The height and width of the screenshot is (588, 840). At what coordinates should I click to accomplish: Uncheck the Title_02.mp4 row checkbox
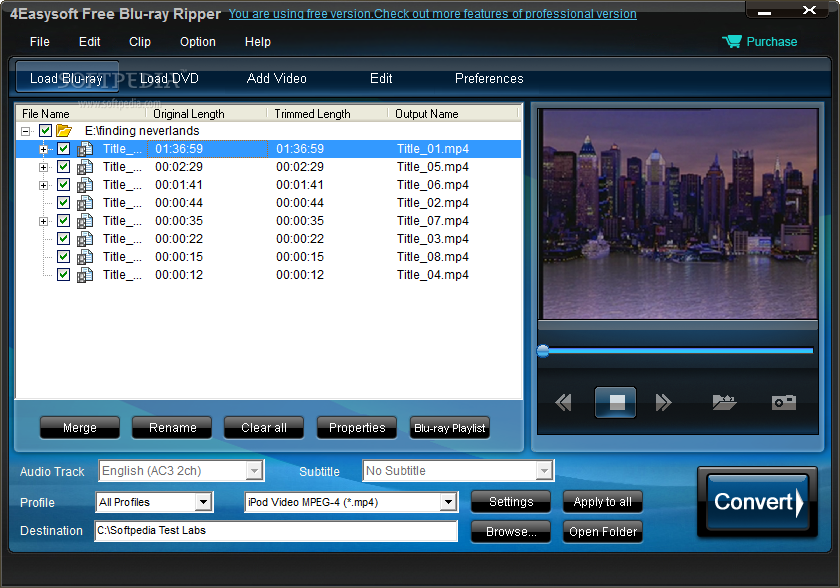(x=63, y=202)
